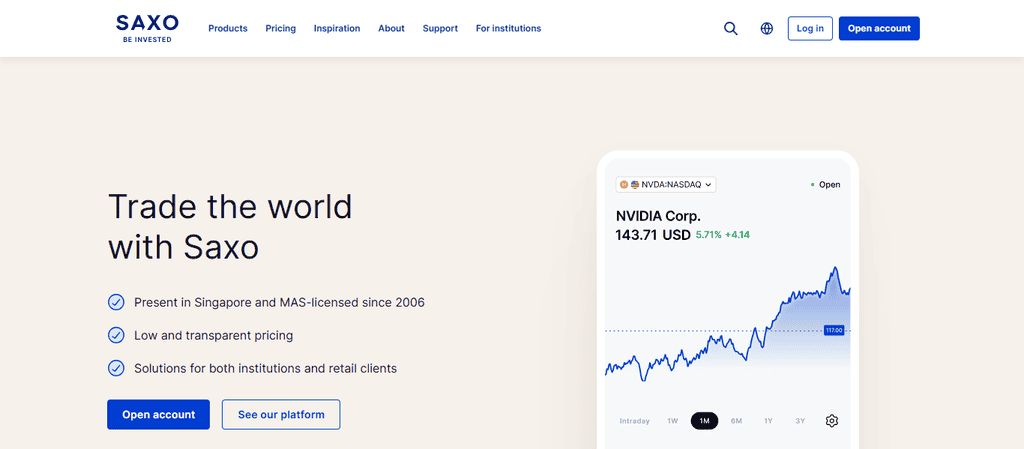Click Solutions for both institutions text
Screen dimensions: 1024x449
coord(265,368)
